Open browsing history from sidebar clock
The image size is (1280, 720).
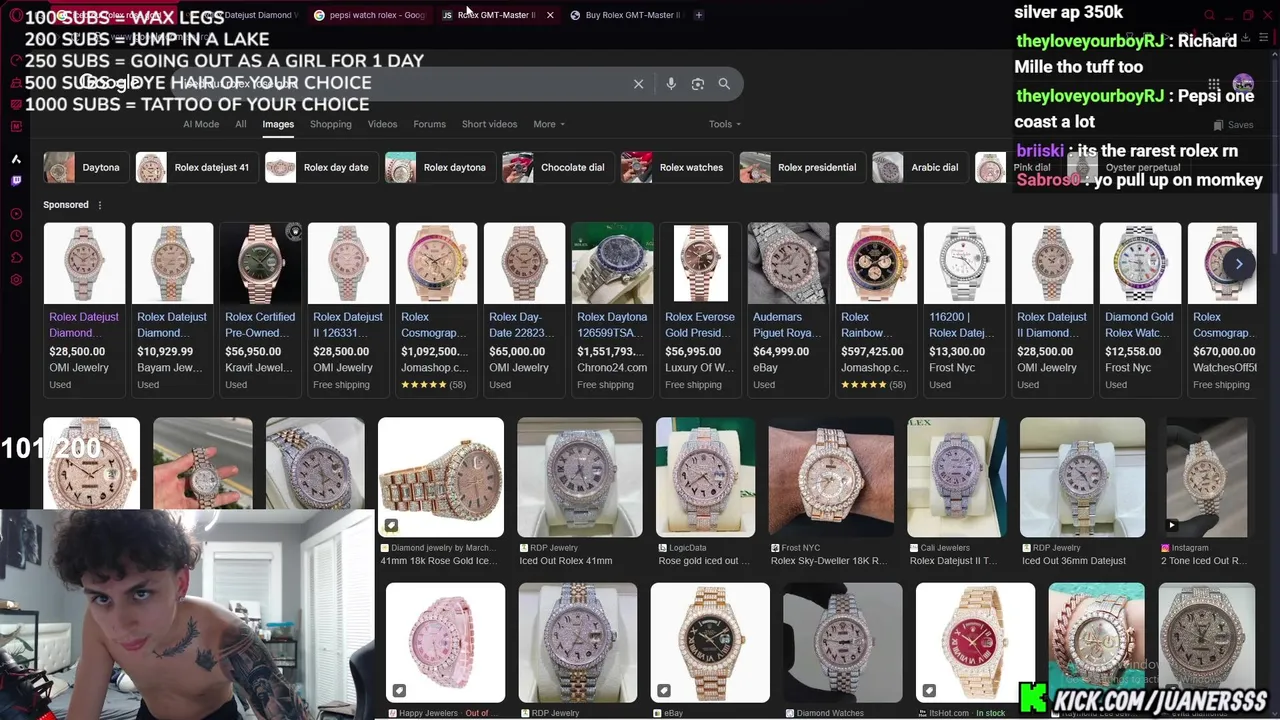coord(16,236)
